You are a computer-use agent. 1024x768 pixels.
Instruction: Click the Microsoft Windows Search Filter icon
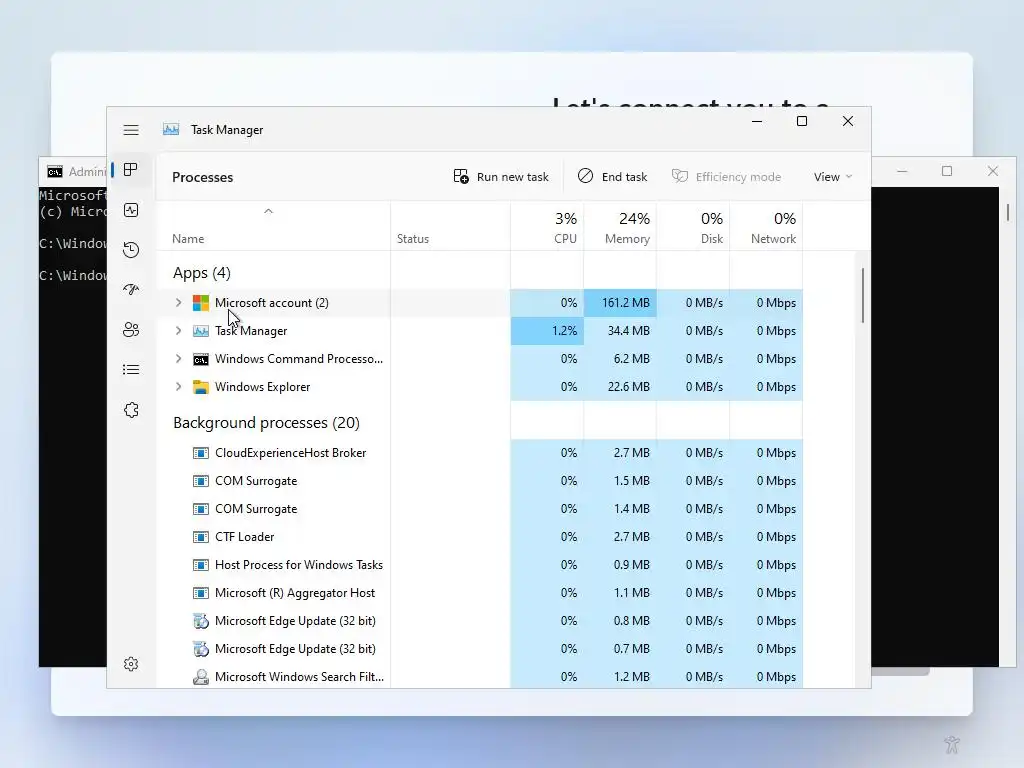coord(200,677)
